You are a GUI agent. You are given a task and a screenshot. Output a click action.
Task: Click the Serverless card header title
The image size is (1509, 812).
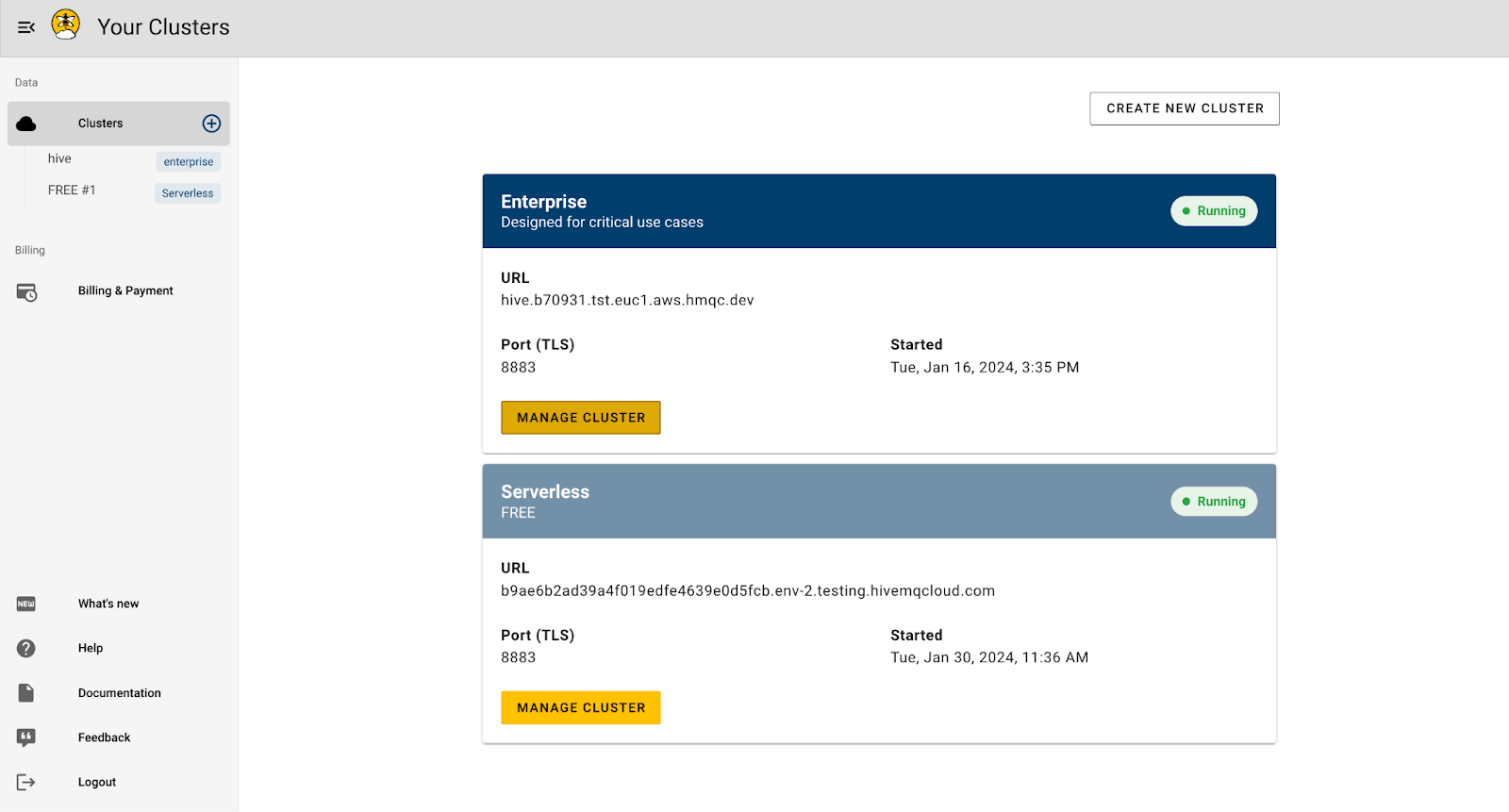pos(545,492)
